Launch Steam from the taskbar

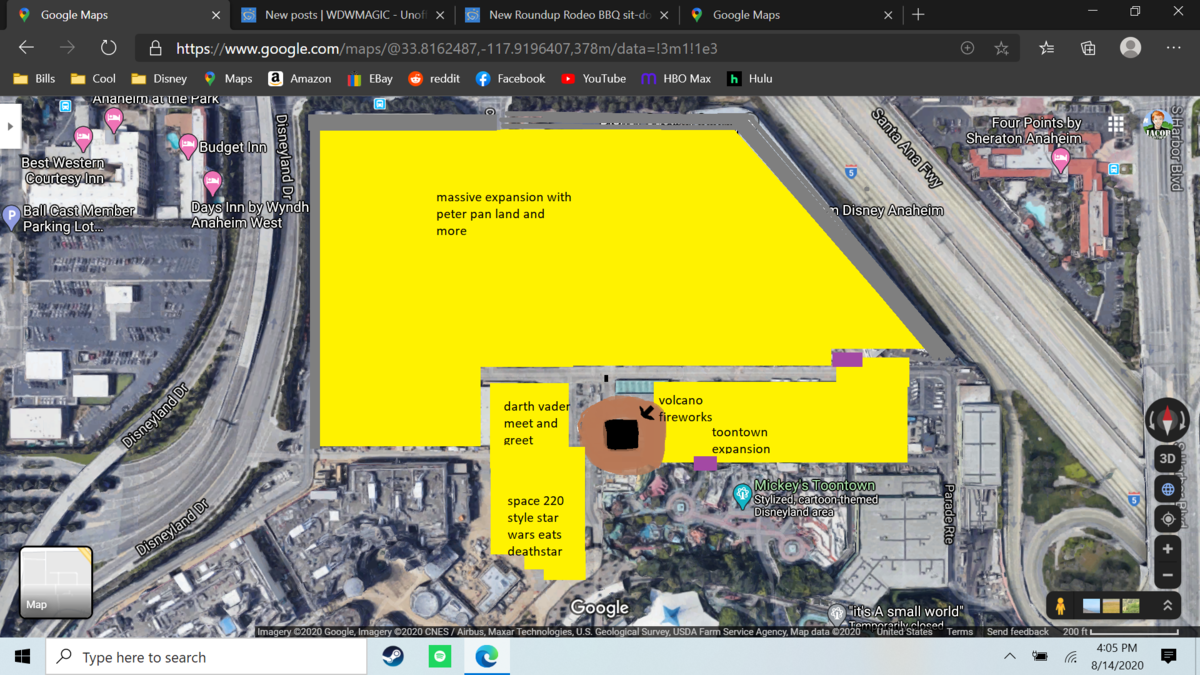tap(393, 657)
